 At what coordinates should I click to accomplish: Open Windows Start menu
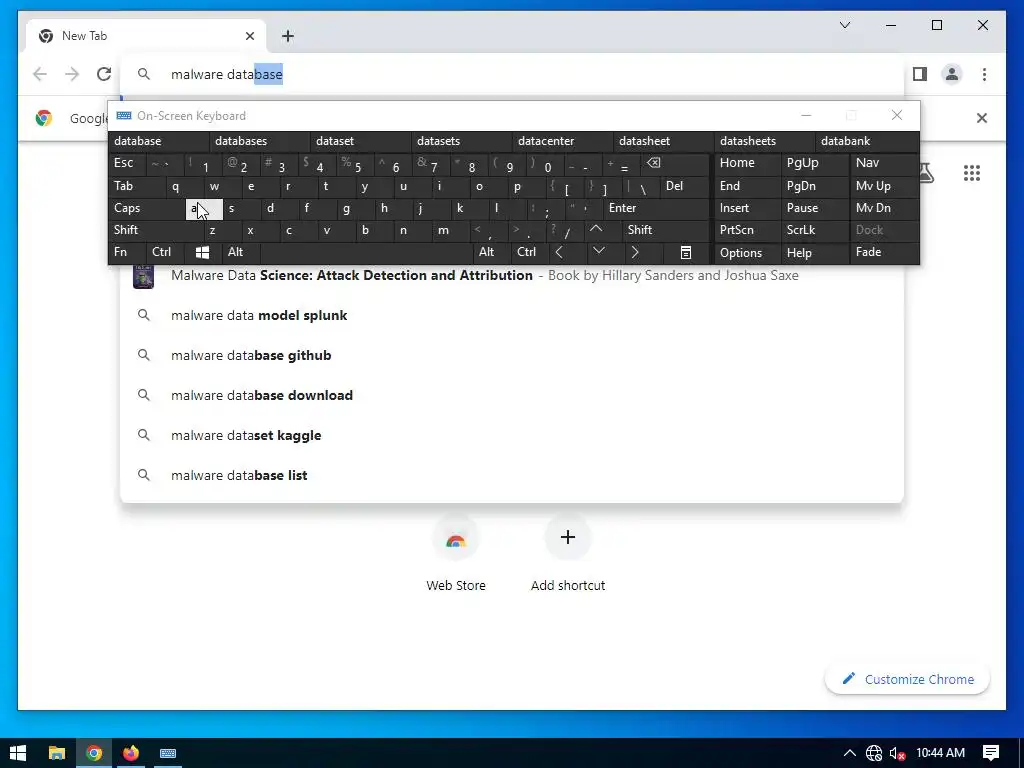click(18, 753)
